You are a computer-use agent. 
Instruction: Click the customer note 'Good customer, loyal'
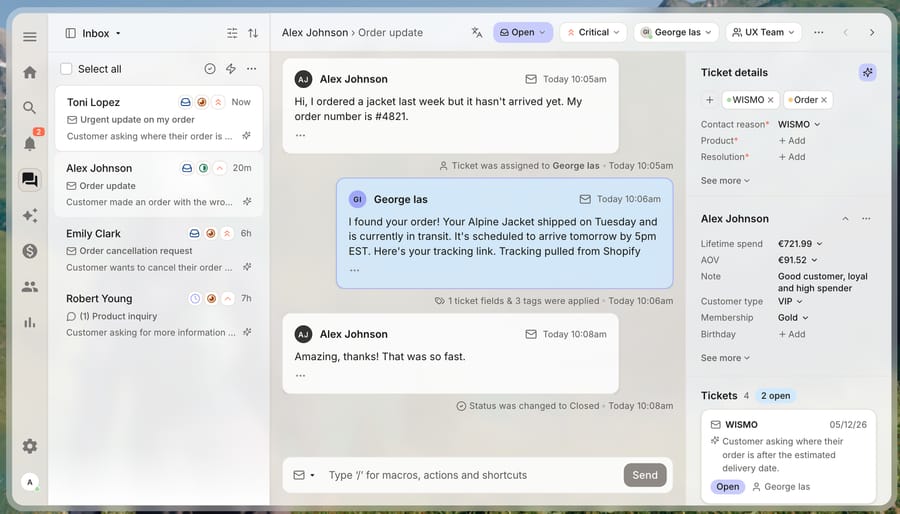click(x=823, y=282)
